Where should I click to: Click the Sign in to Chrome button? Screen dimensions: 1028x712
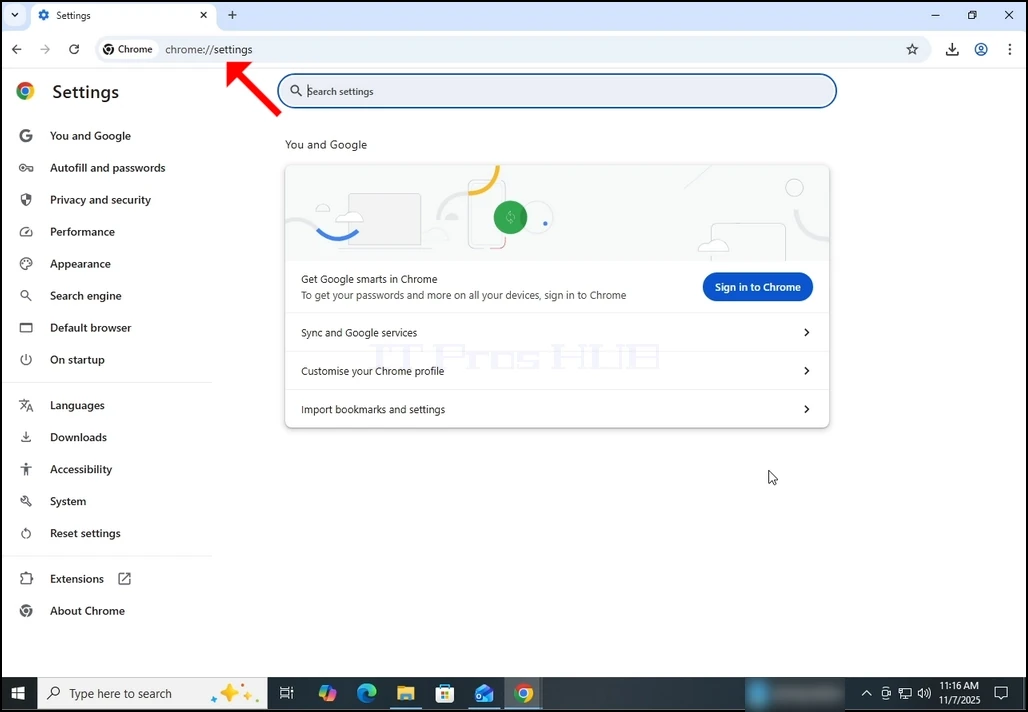(757, 287)
